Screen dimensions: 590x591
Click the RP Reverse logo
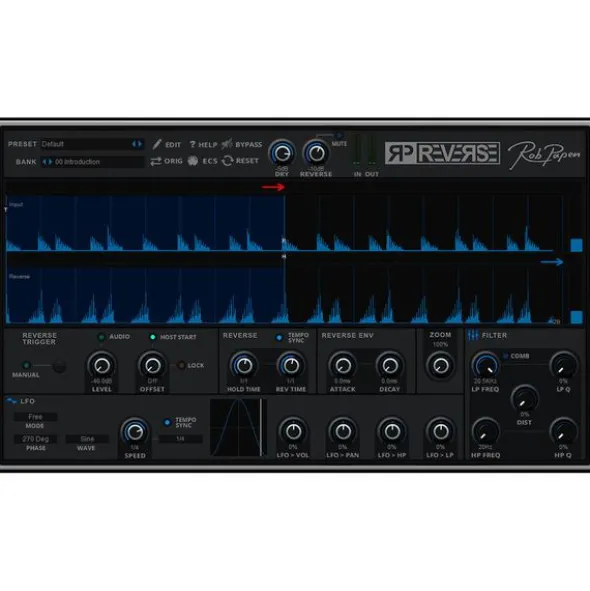(442, 153)
